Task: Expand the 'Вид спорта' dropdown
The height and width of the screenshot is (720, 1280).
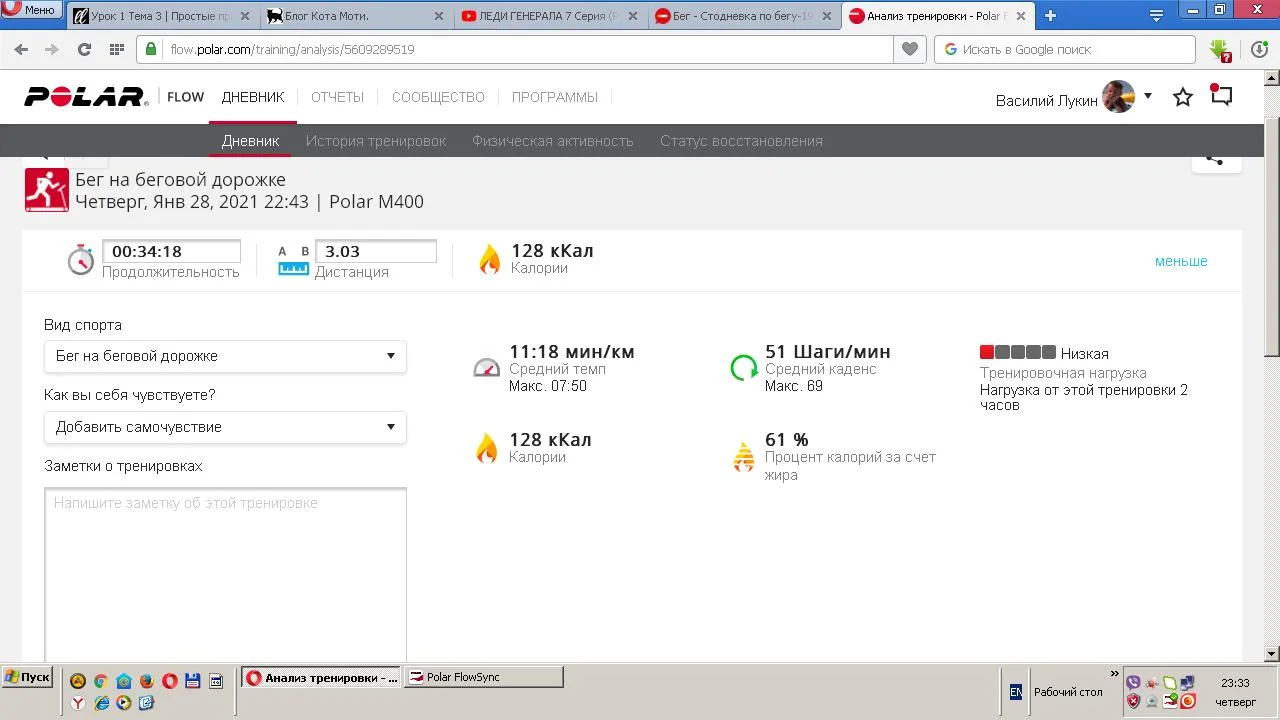Action: pyautogui.click(x=225, y=356)
